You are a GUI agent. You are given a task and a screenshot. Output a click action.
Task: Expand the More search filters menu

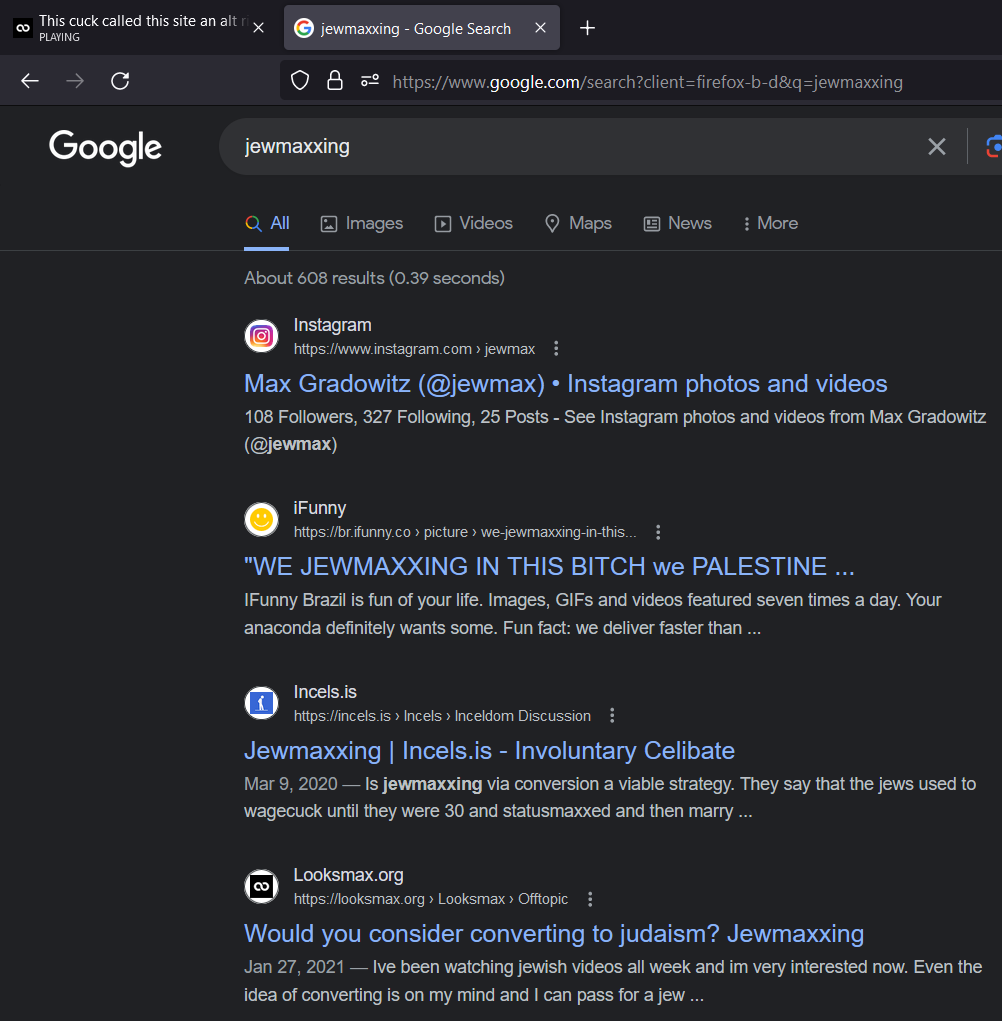pyautogui.click(x=770, y=223)
